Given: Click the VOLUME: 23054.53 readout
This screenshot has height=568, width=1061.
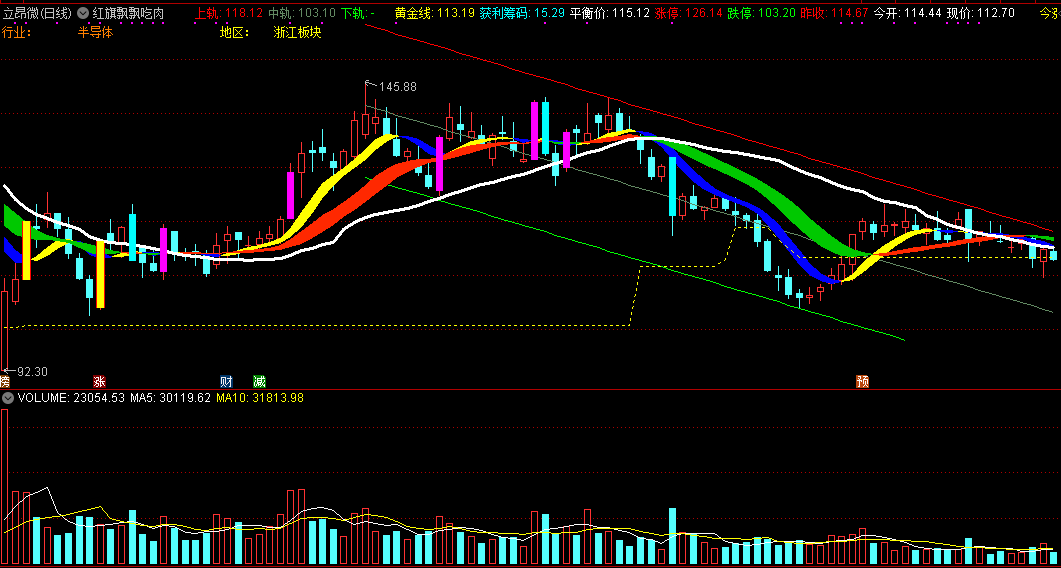Looking at the screenshot, I should (71, 398).
